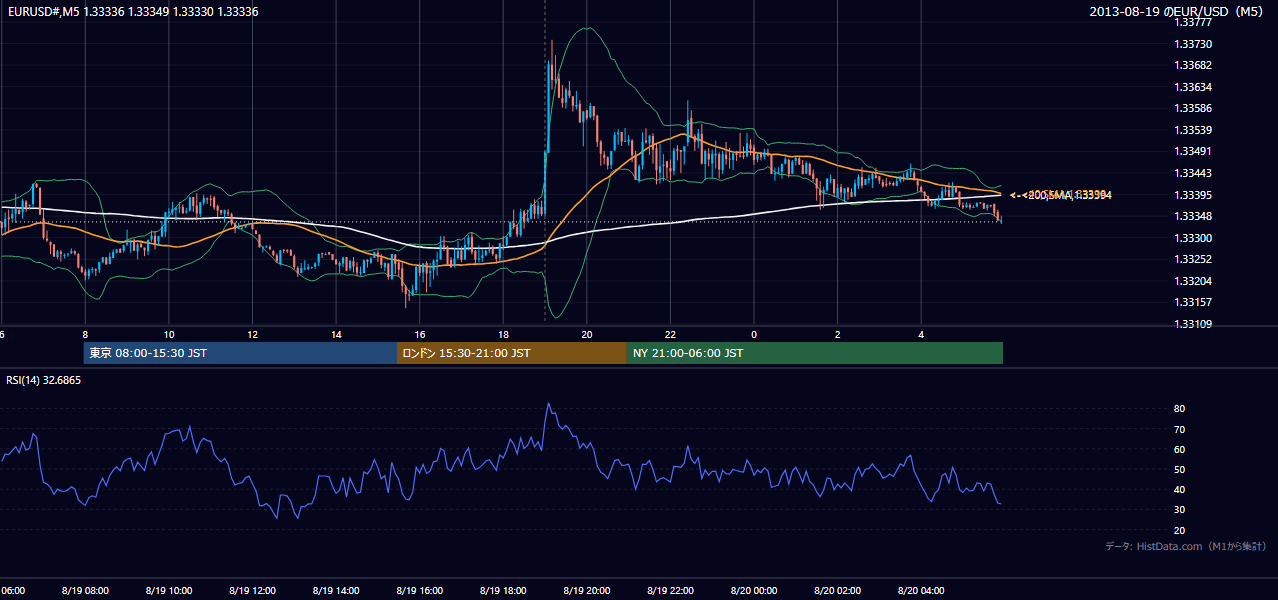This screenshot has height=600, width=1278.
Task: Click the EURUSD#,M5 title with OHLC prices
Action: 131,11
